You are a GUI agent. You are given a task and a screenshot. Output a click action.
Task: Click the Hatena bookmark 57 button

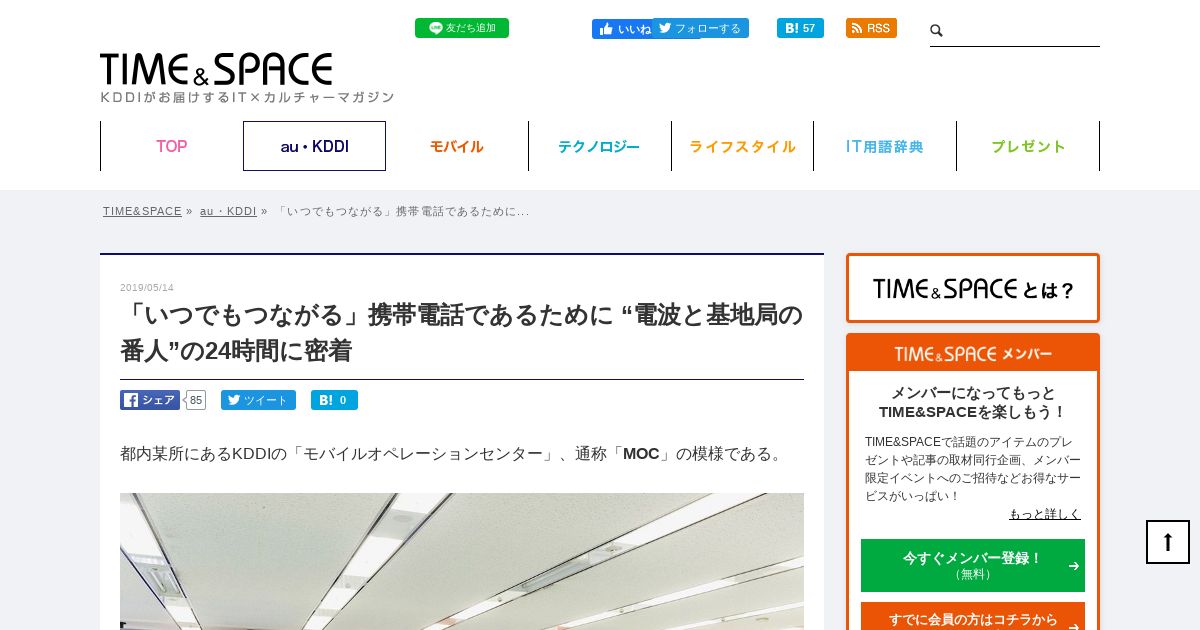tap(800, 28)
